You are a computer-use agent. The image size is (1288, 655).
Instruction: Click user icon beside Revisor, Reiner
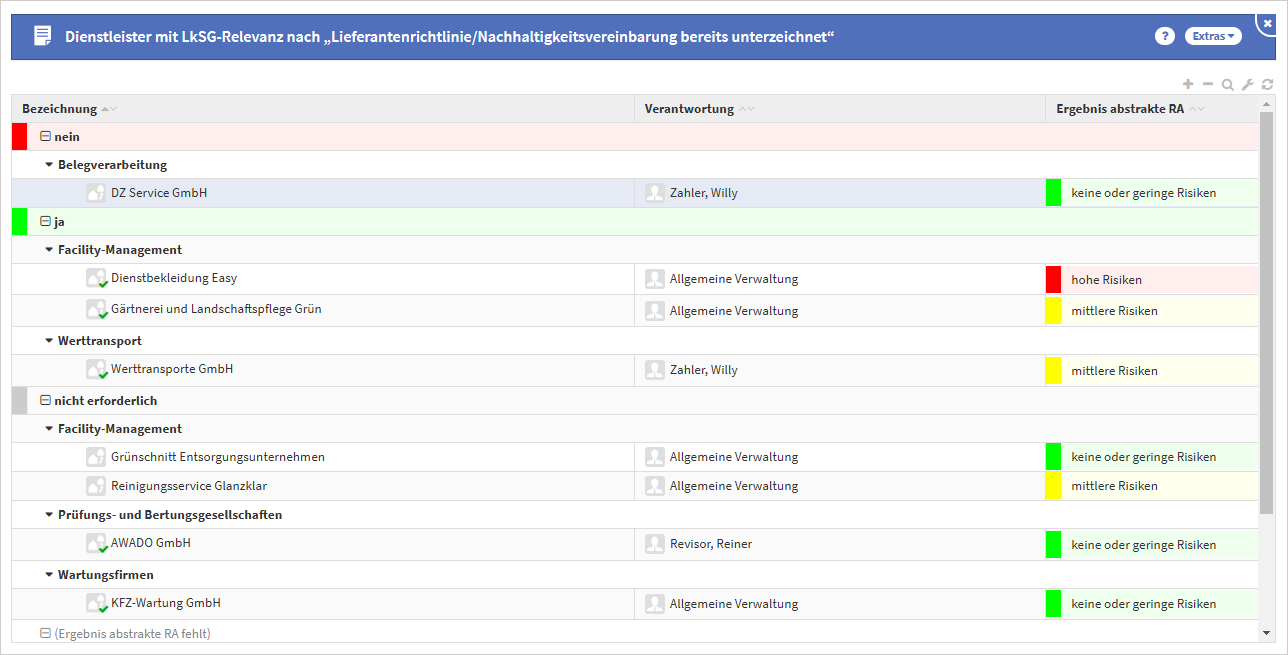[x=655, y=544]
